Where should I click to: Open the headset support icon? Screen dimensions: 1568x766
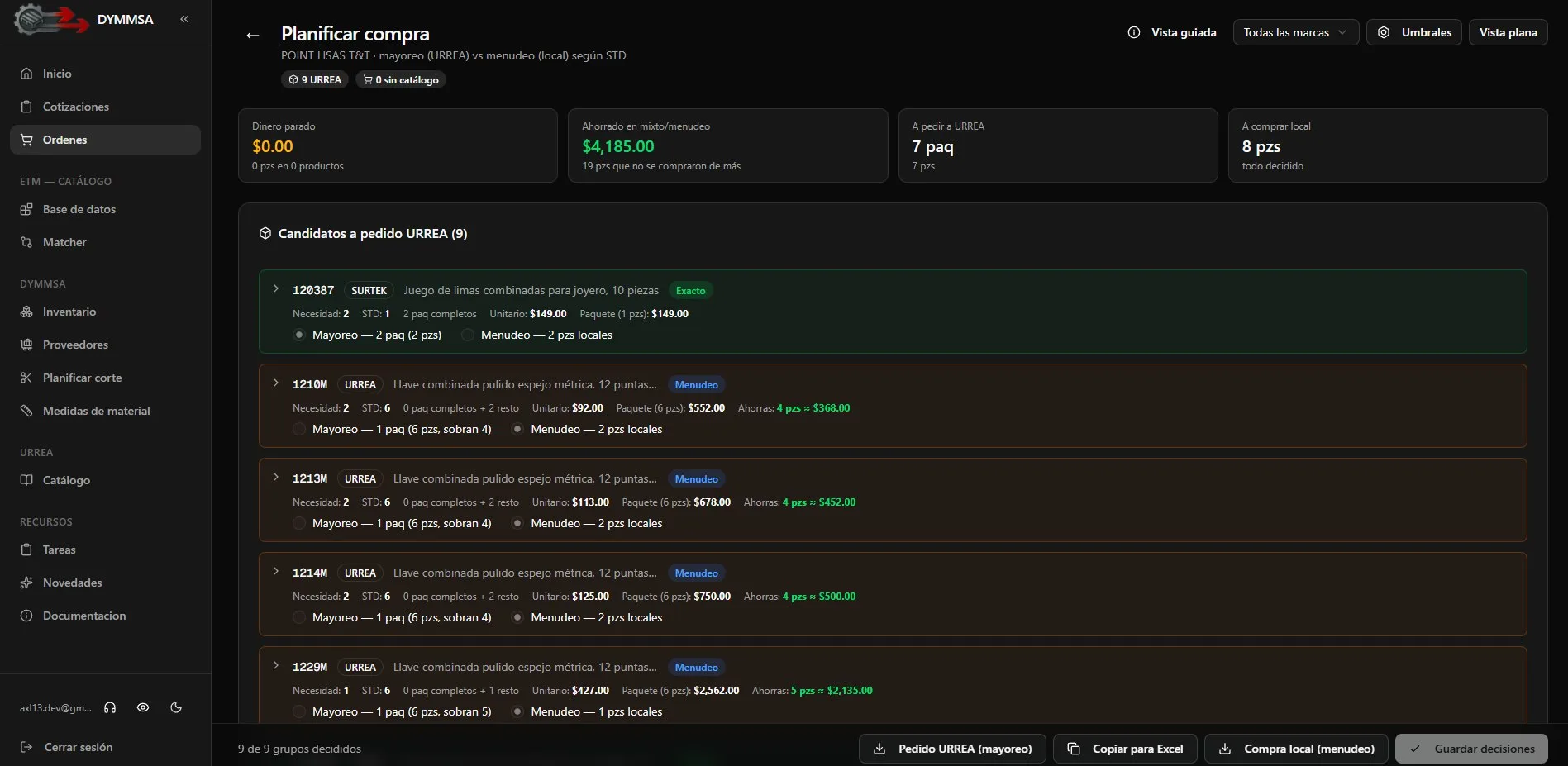(110, 707)
